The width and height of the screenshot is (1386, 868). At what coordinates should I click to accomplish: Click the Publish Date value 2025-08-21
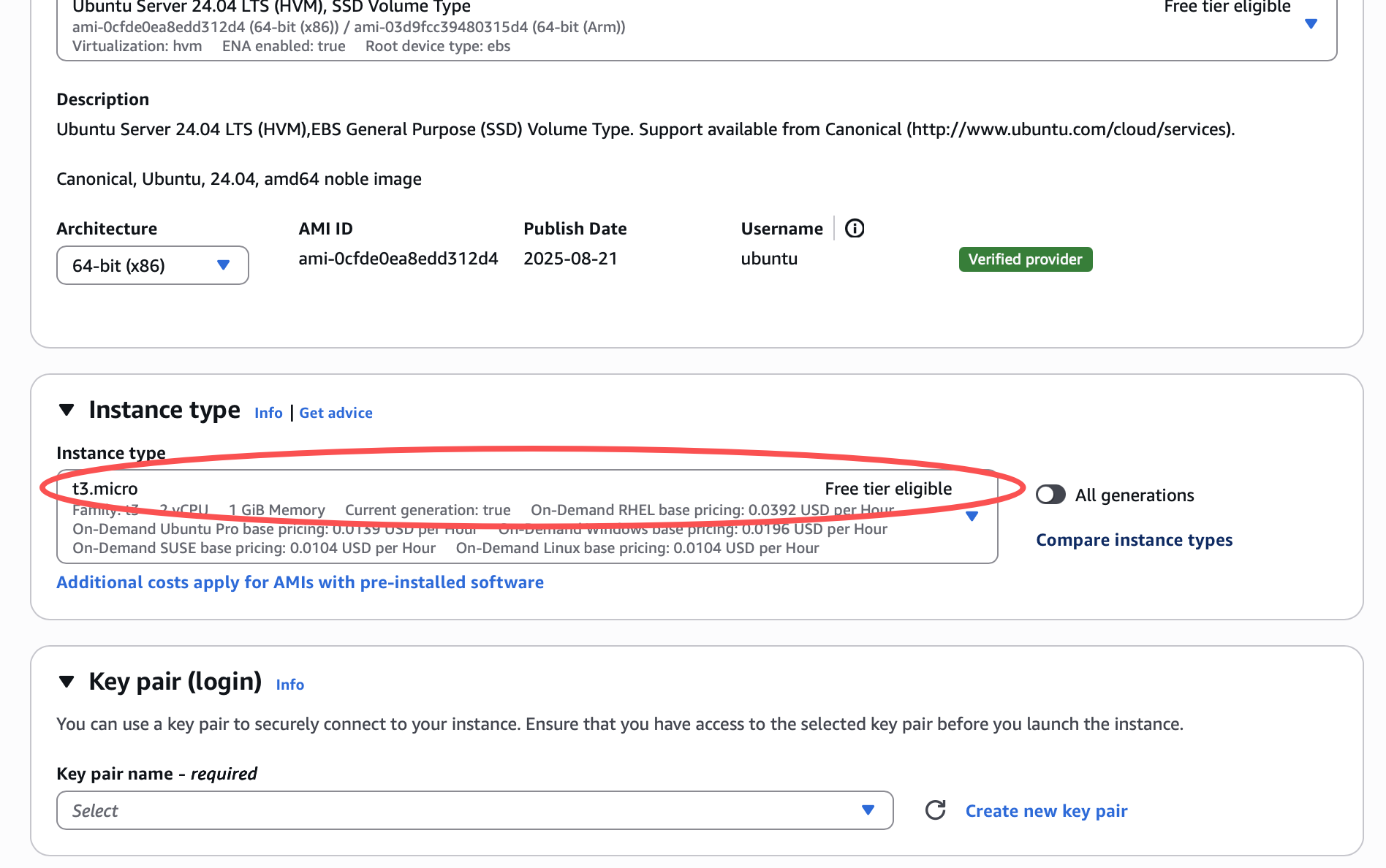570,259
